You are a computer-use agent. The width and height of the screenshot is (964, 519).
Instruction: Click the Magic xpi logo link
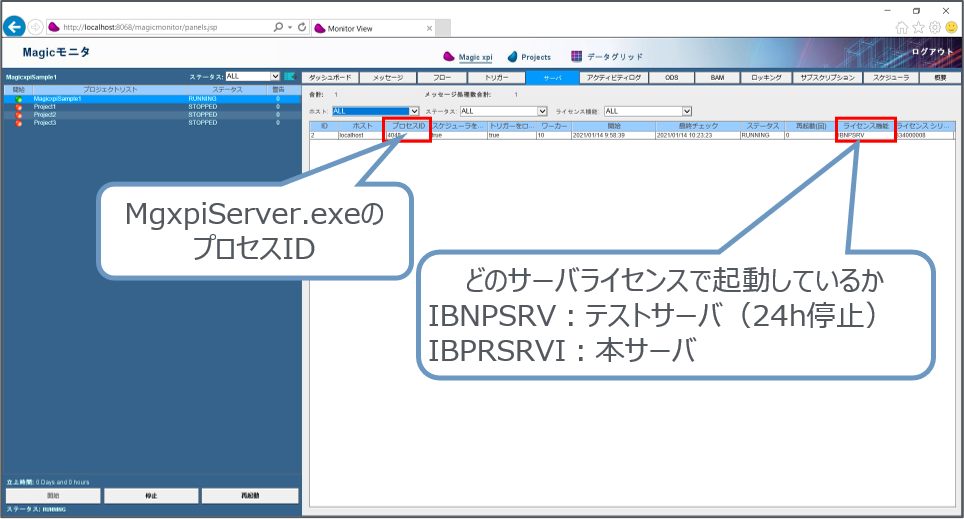(x=468, y=57)
